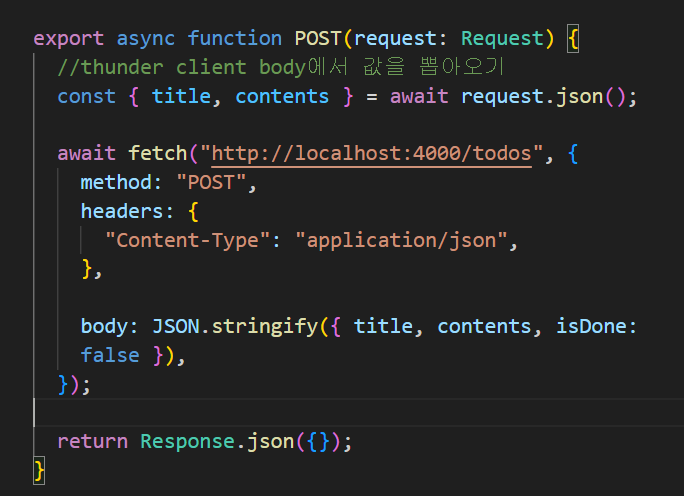Select the Request type annotation
The width and height of the screenshot is (684, 496).
coord(502,38)
